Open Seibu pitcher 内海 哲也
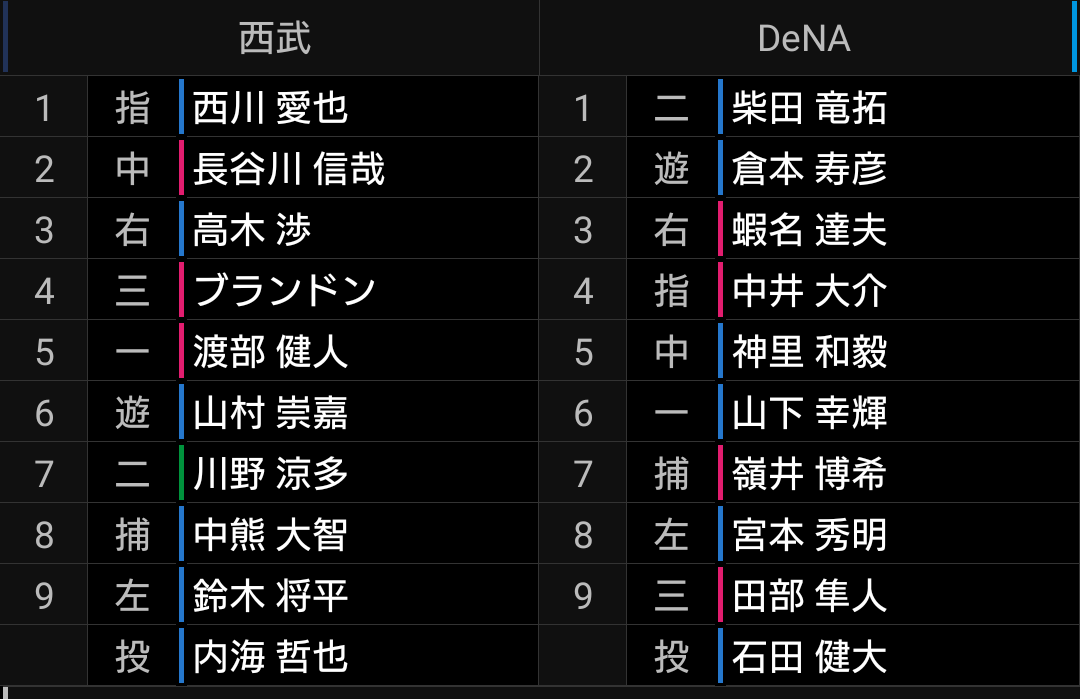1080x699 pixels. 270,657
